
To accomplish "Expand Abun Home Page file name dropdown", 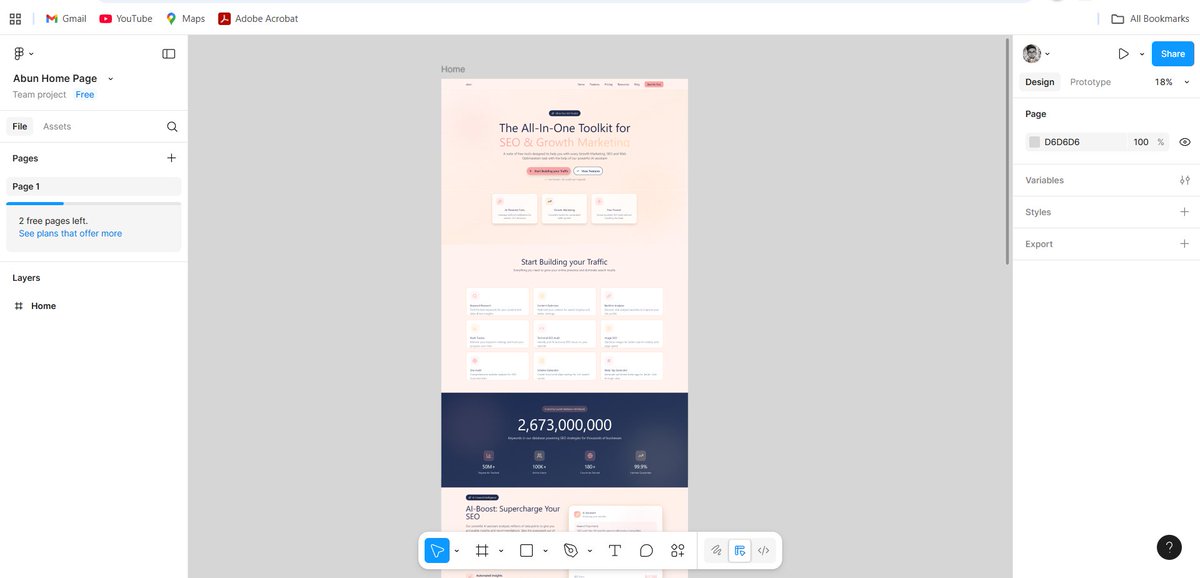I will coord(110,79).
